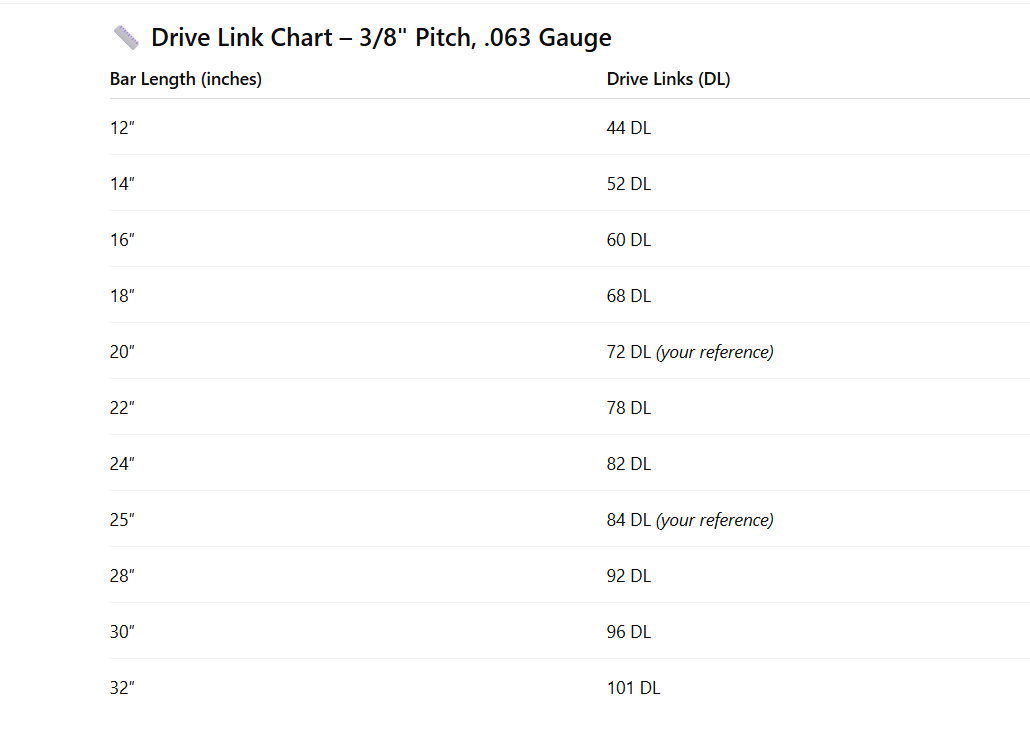The height and width of the screenshot is (729, 1030).
Task: Click the Bar Length (inches) column header
Action: coord(186,79)
